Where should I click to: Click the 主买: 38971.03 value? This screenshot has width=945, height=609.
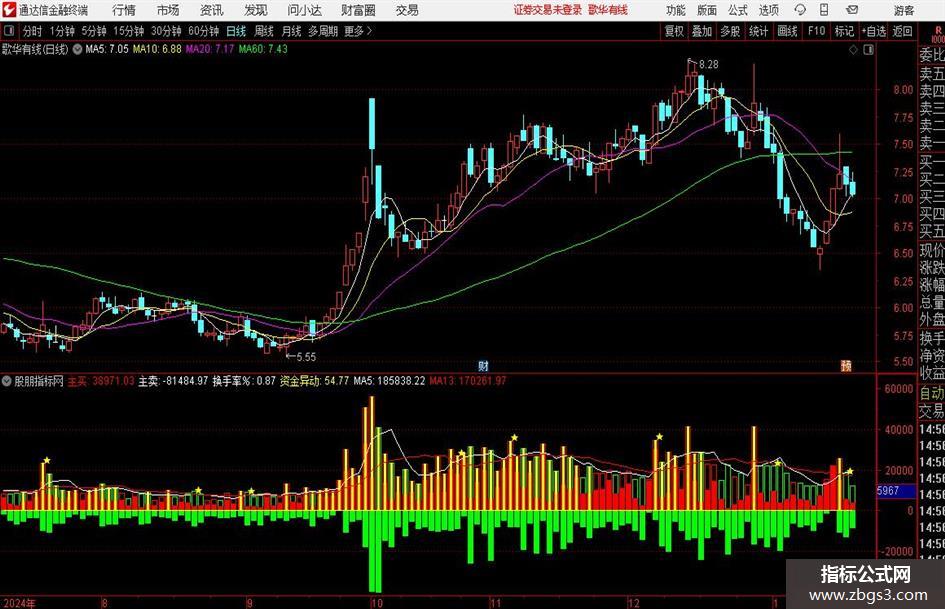(x=101, y=381)
